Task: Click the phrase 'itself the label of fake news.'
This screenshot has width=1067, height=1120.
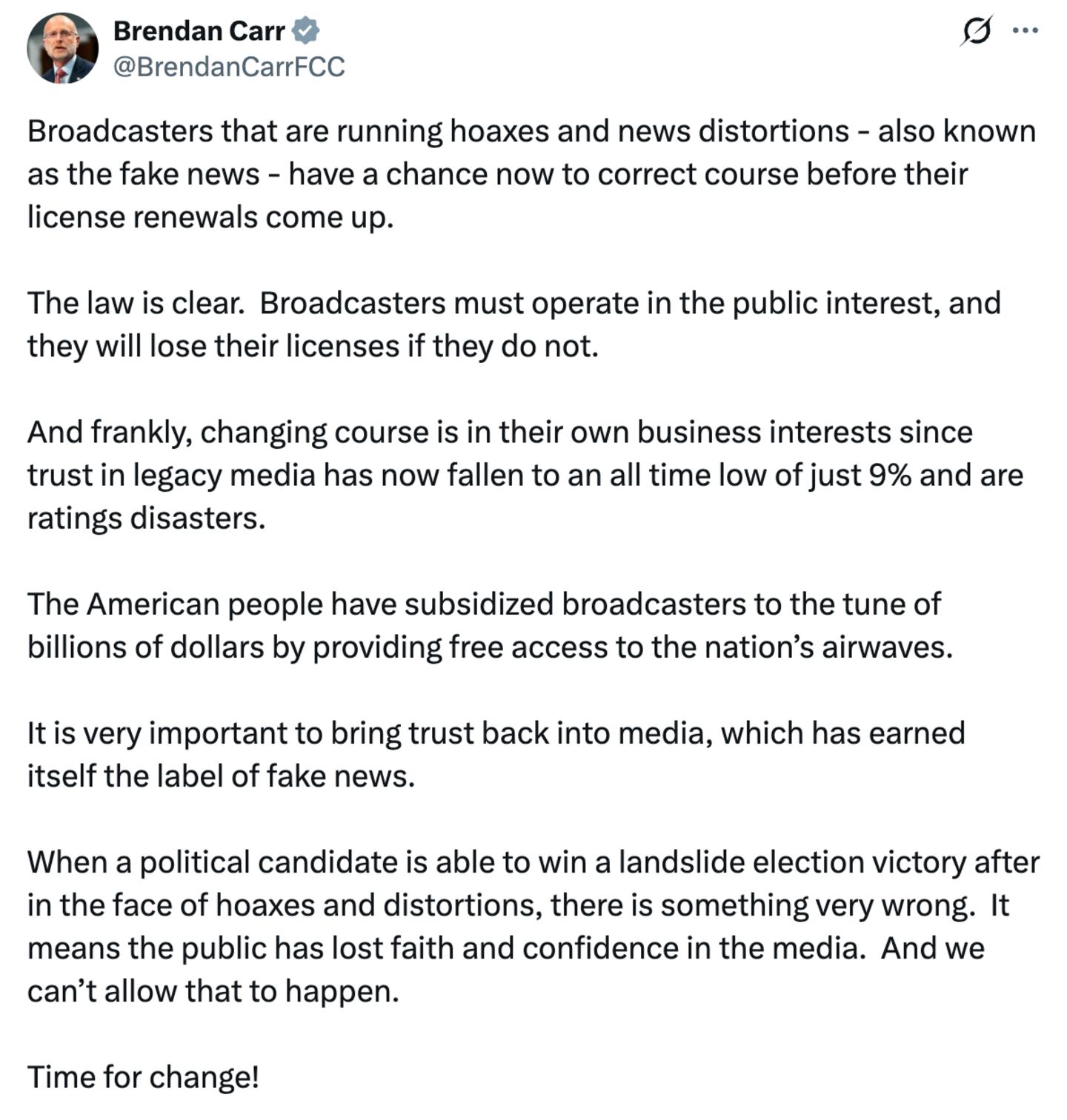Action: 221,776
